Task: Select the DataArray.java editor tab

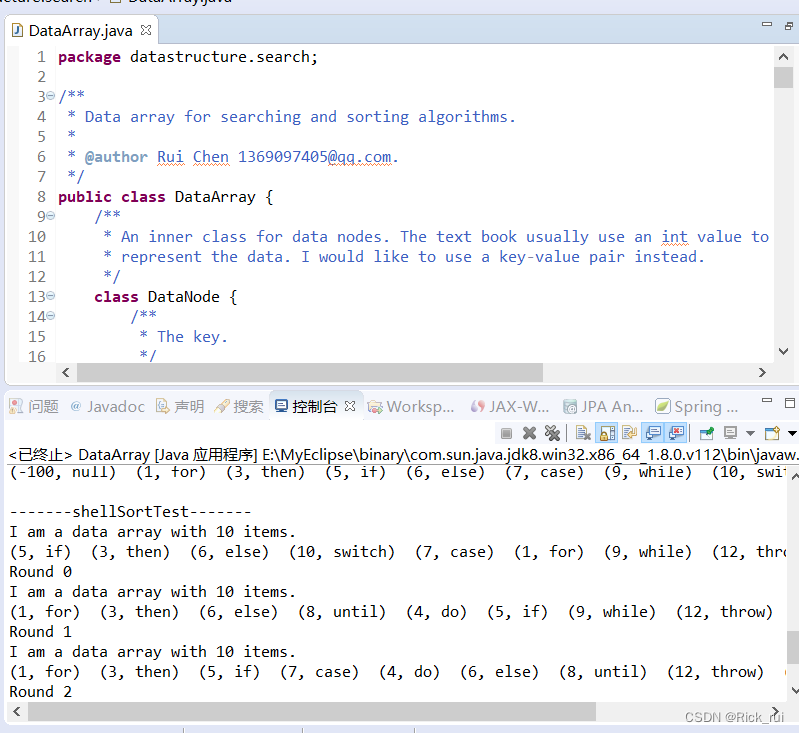Action: [81, 31]
